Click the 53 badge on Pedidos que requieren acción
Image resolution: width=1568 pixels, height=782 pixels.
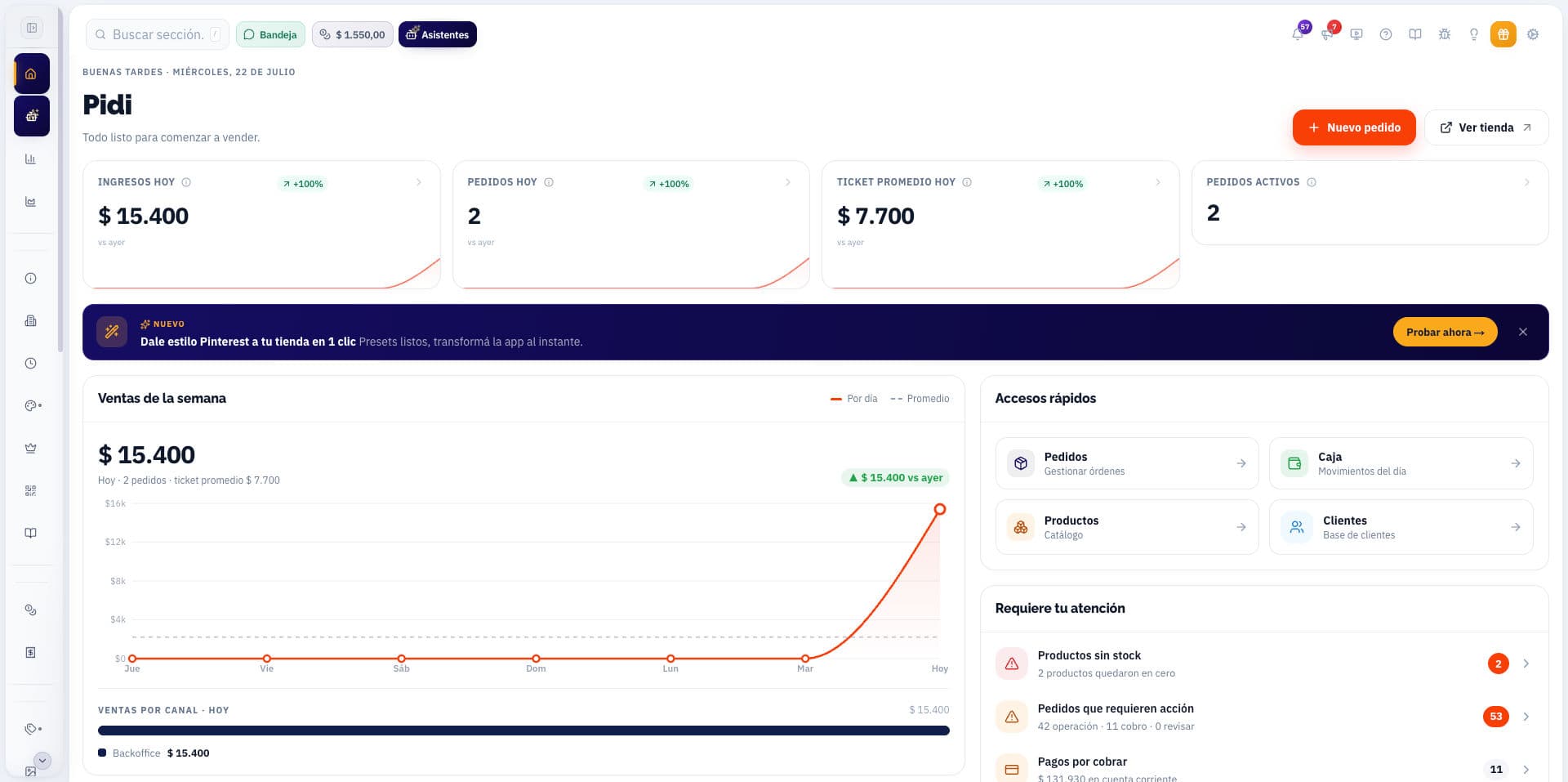(1496, 717)
